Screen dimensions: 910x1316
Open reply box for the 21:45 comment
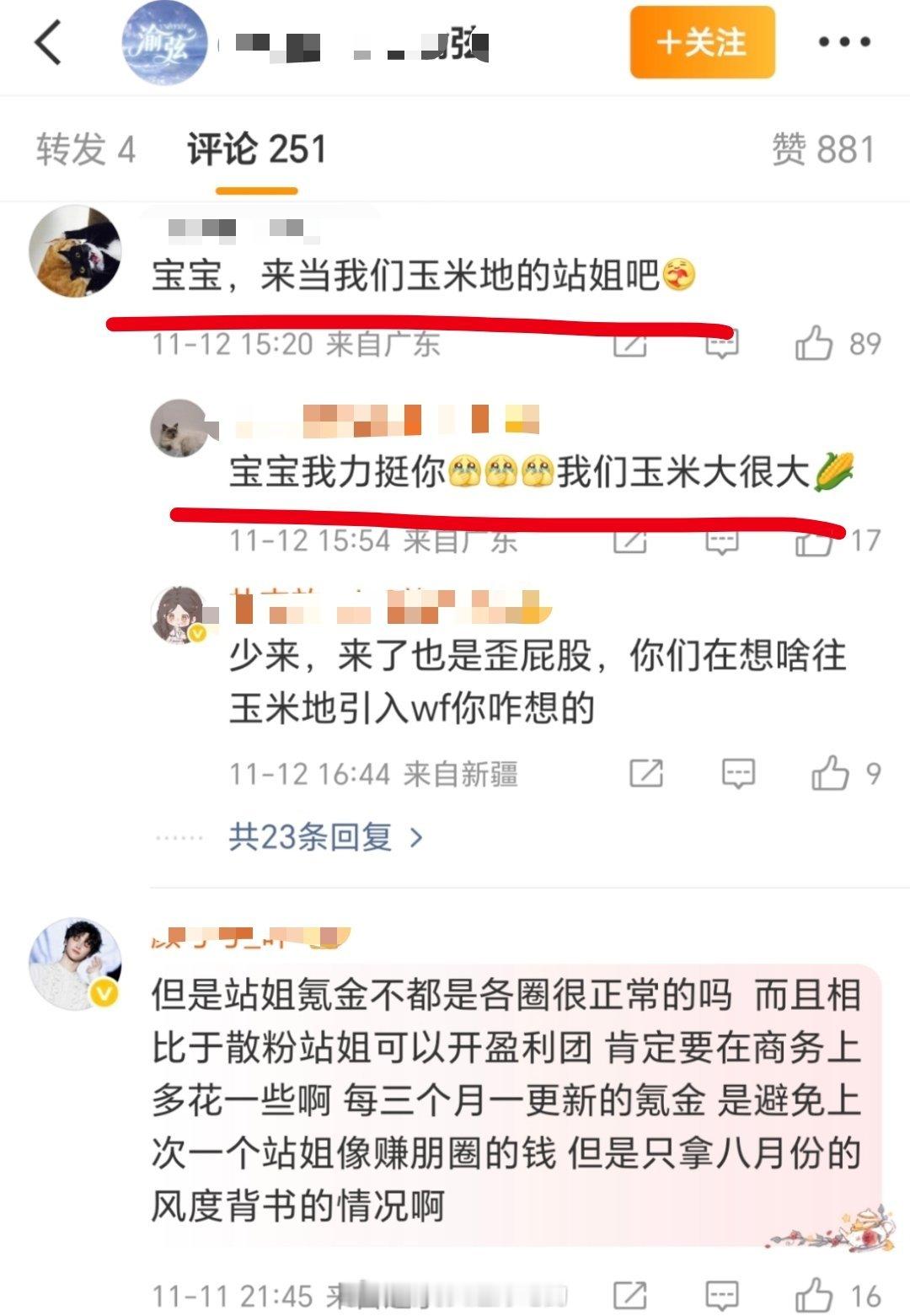pos(721,1296)
